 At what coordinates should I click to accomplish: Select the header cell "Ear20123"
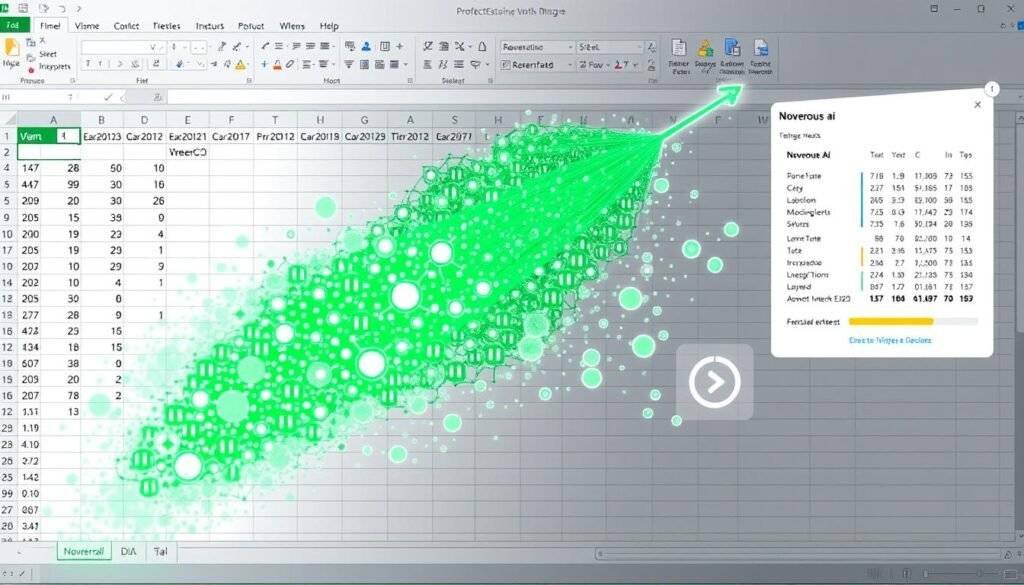pyautogui.click(x=102, y=136)
